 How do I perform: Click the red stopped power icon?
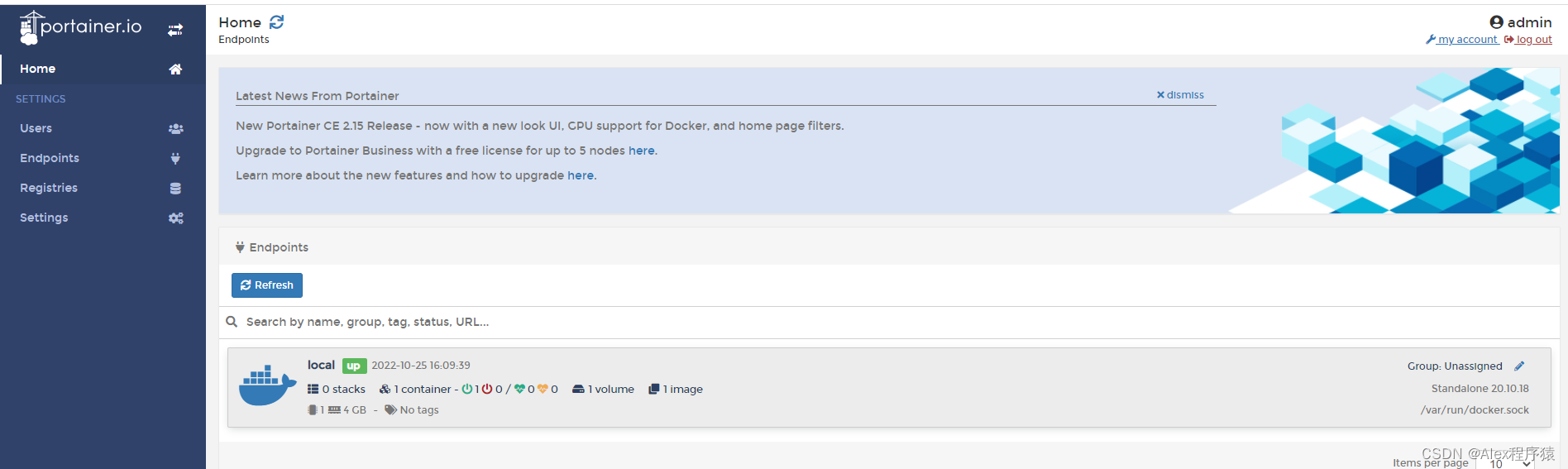point(487,389)
